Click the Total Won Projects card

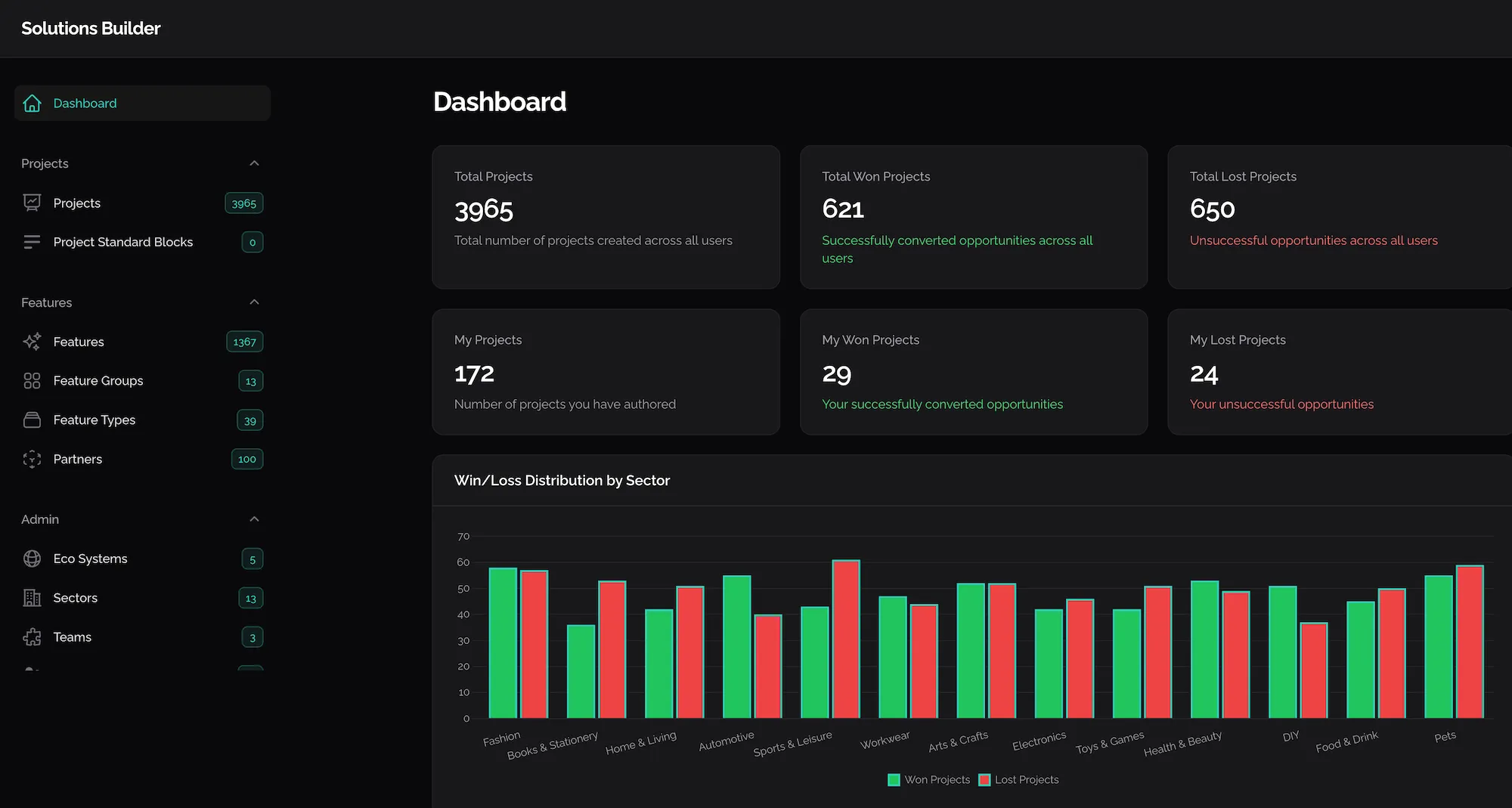click(x=974, y=217)
